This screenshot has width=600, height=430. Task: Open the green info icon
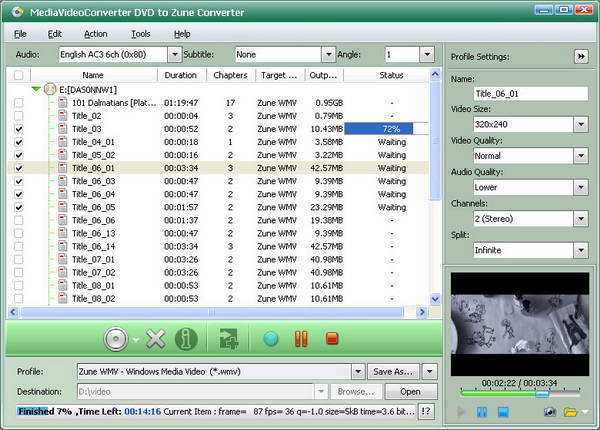coord(186,339)
